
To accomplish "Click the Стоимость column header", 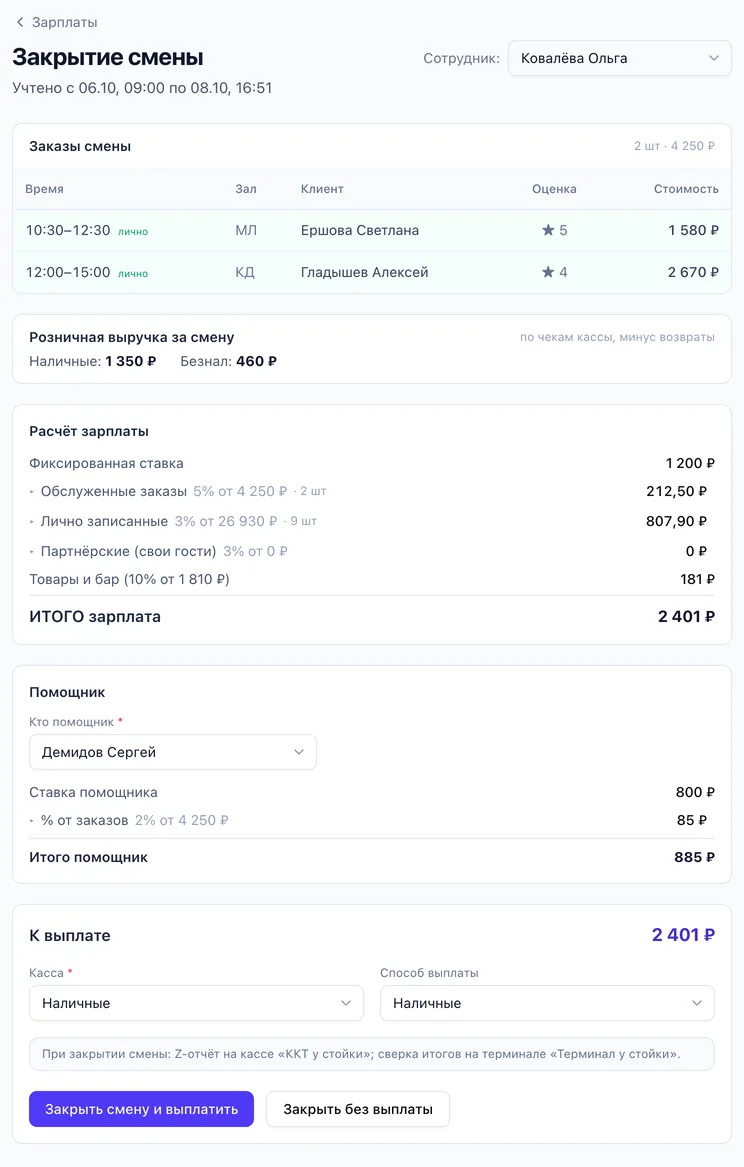I will click(686, 189).
